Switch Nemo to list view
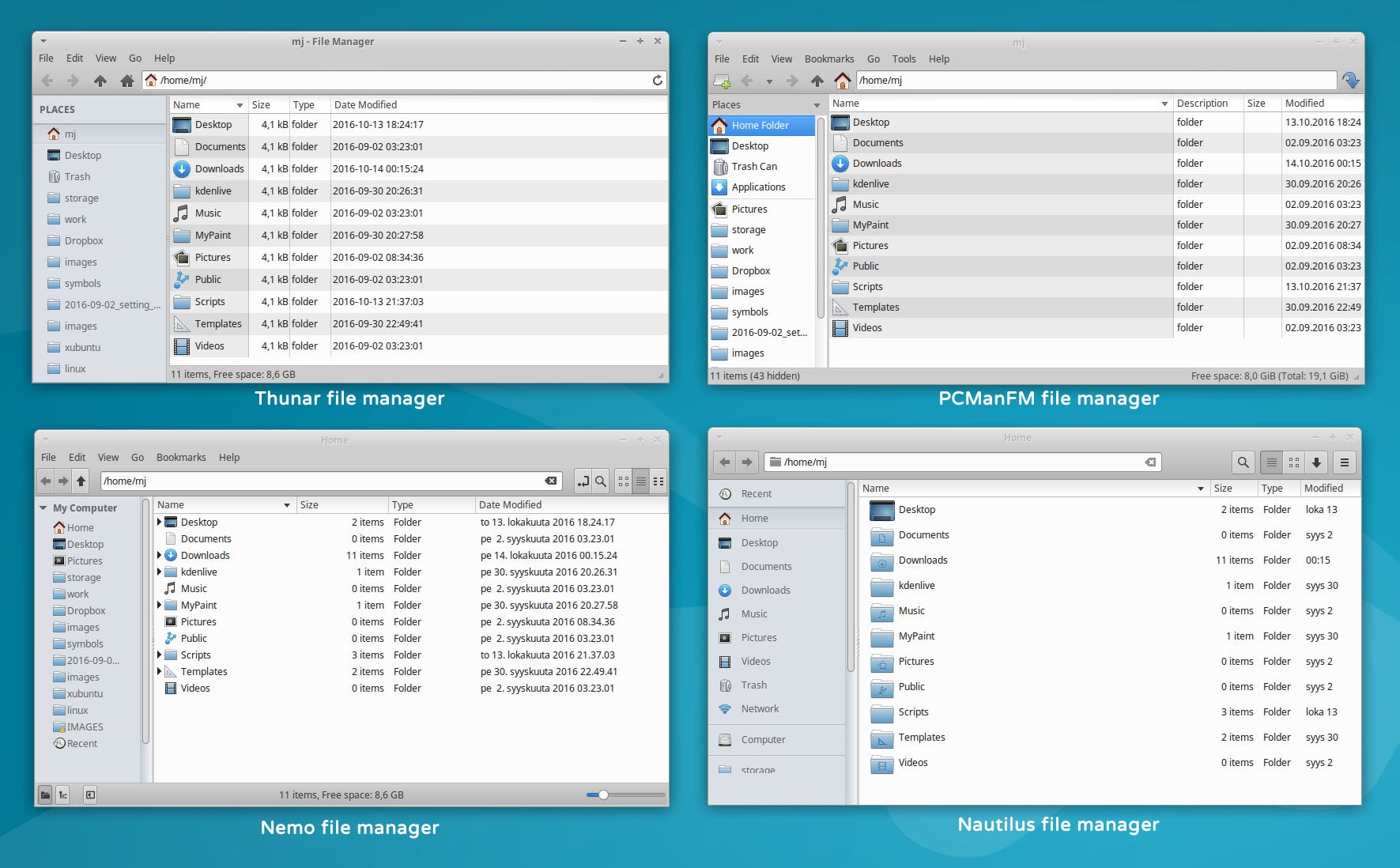The image size is (1400, 868). click(x=641, y=481)
